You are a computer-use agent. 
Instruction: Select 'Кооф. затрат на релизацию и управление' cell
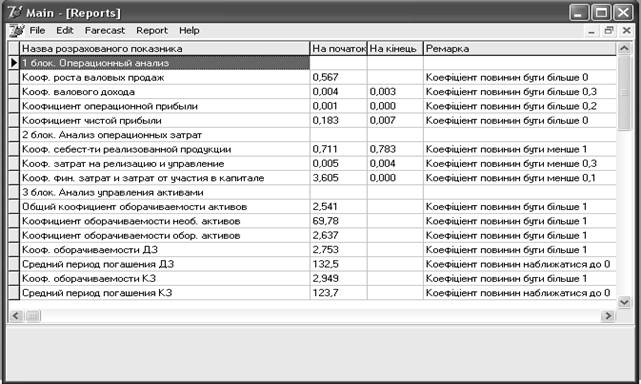pyautogui.click(x=165, y=164)
